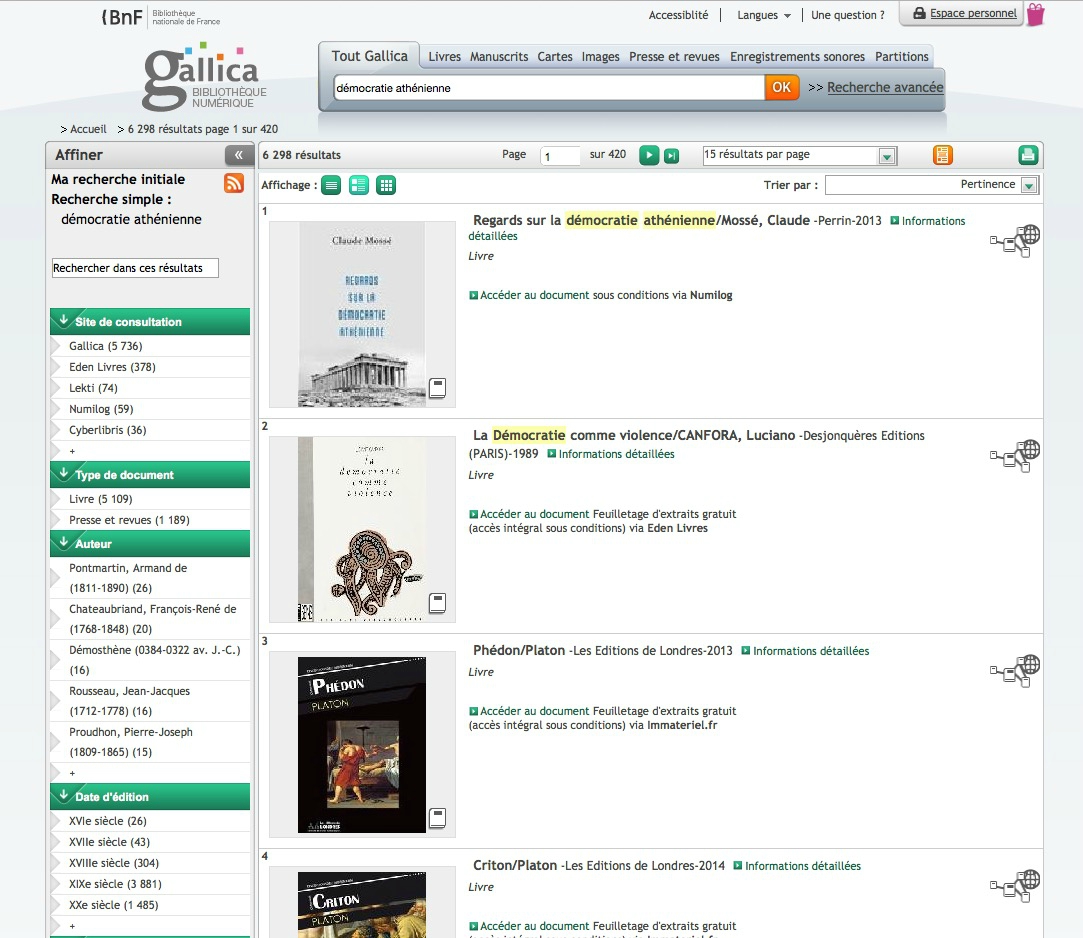Click share icon for Regards sur la démocratie
The image size is (1083, 938).
tap(1015, 240)
